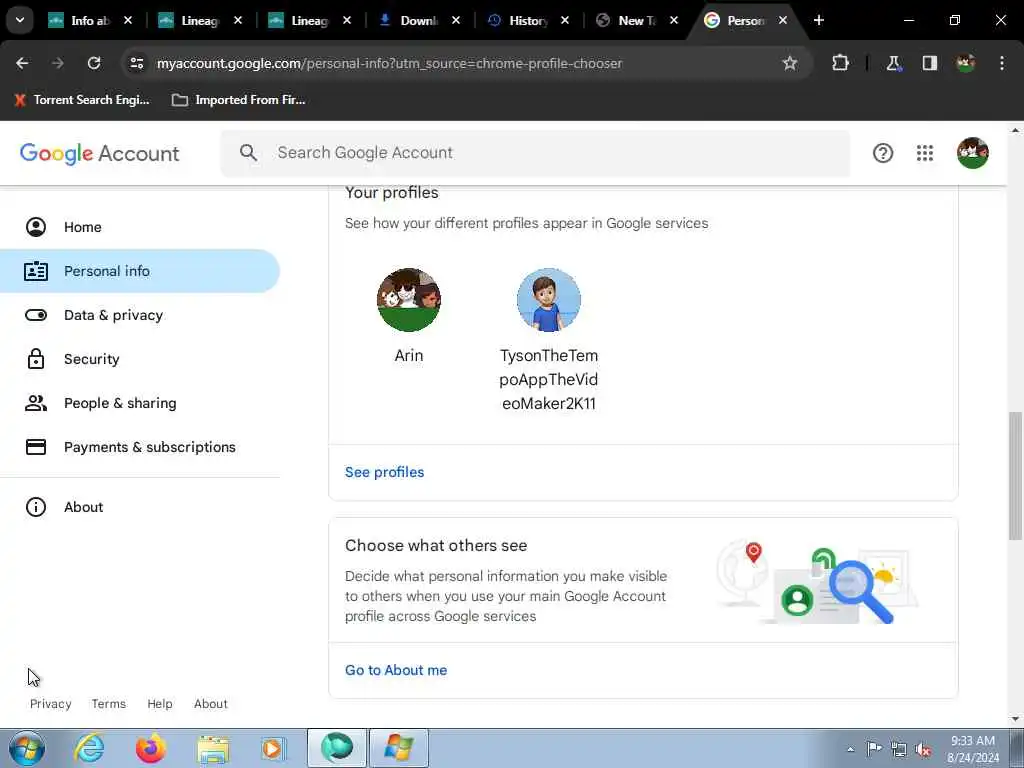Focus the Search Google Account field
1024x768 pixels.
click(x=536, y=153)
